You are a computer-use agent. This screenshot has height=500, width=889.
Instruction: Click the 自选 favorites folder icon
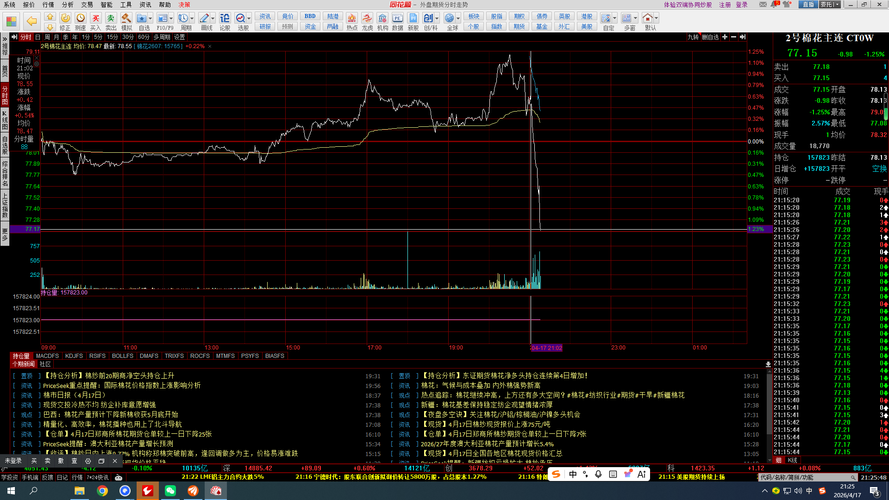click(142, 18)
